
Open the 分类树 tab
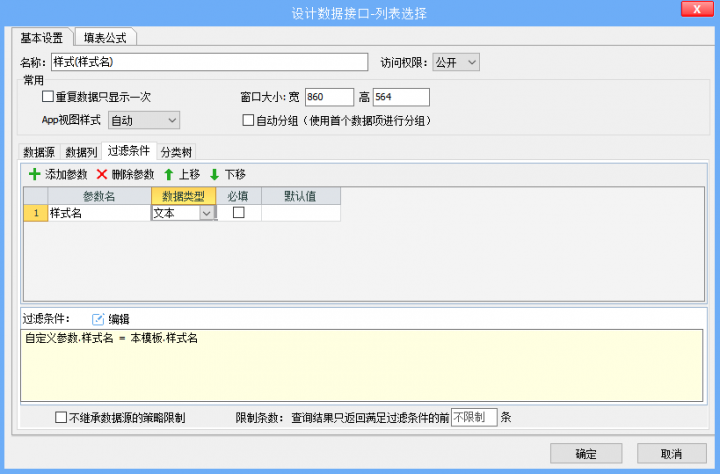pos(176,152)
